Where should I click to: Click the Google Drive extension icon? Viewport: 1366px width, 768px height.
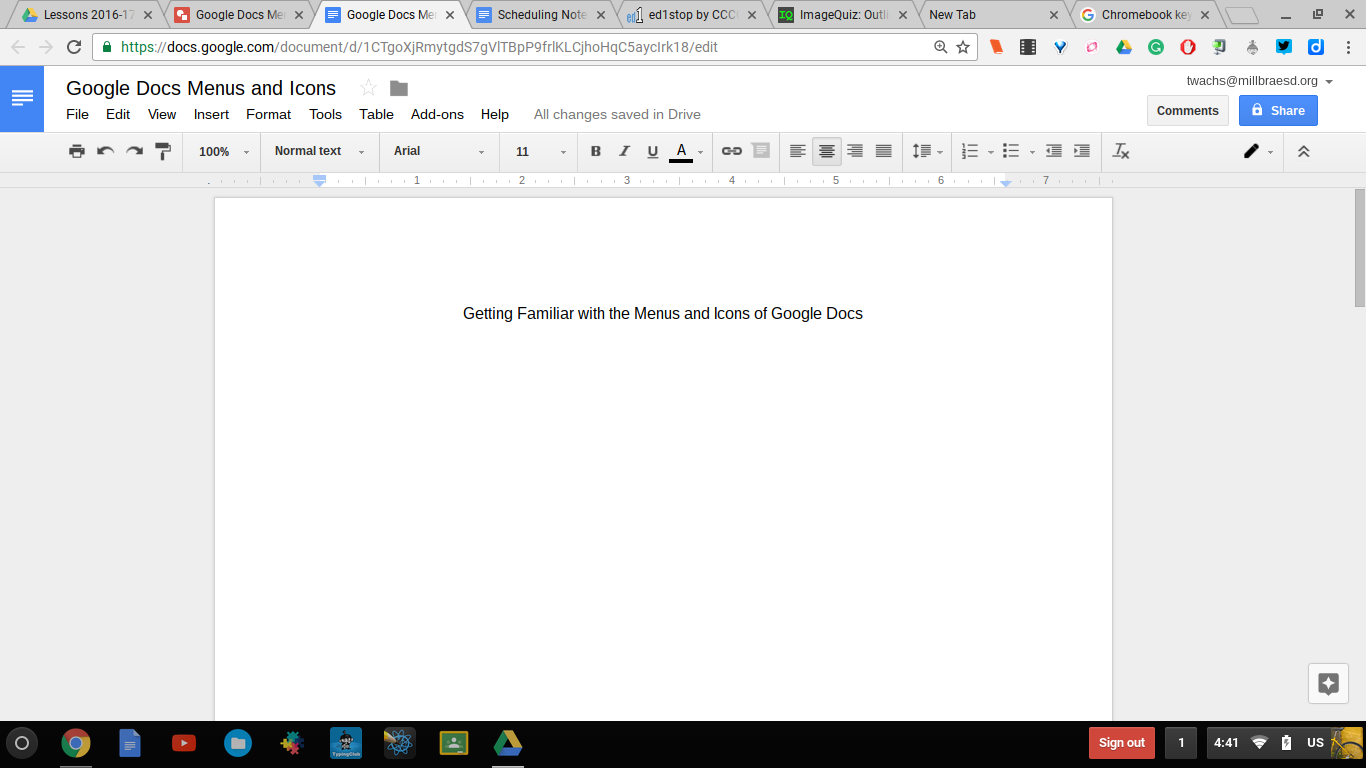tap(1123, 47)
